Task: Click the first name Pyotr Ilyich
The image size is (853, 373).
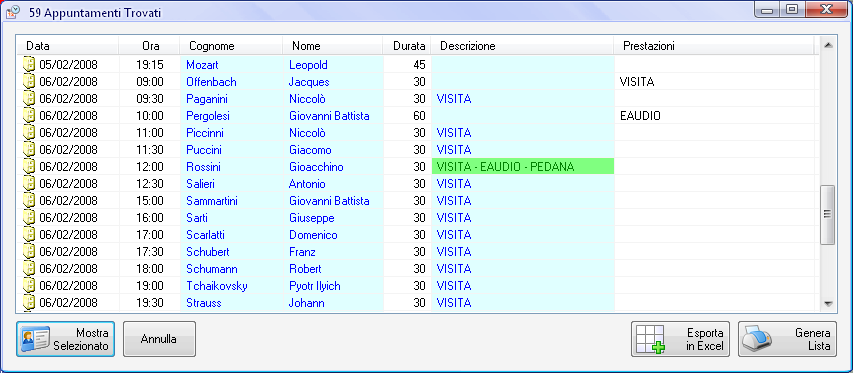Action: coord(315,286)
